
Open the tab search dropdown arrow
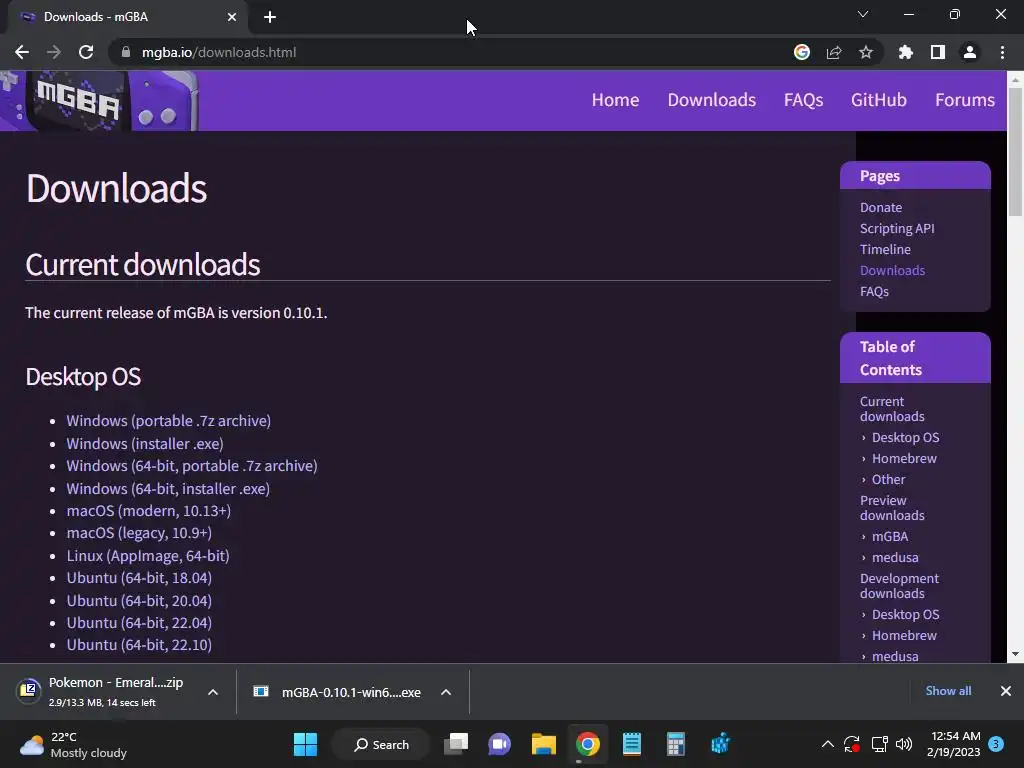tap(863, 14)
